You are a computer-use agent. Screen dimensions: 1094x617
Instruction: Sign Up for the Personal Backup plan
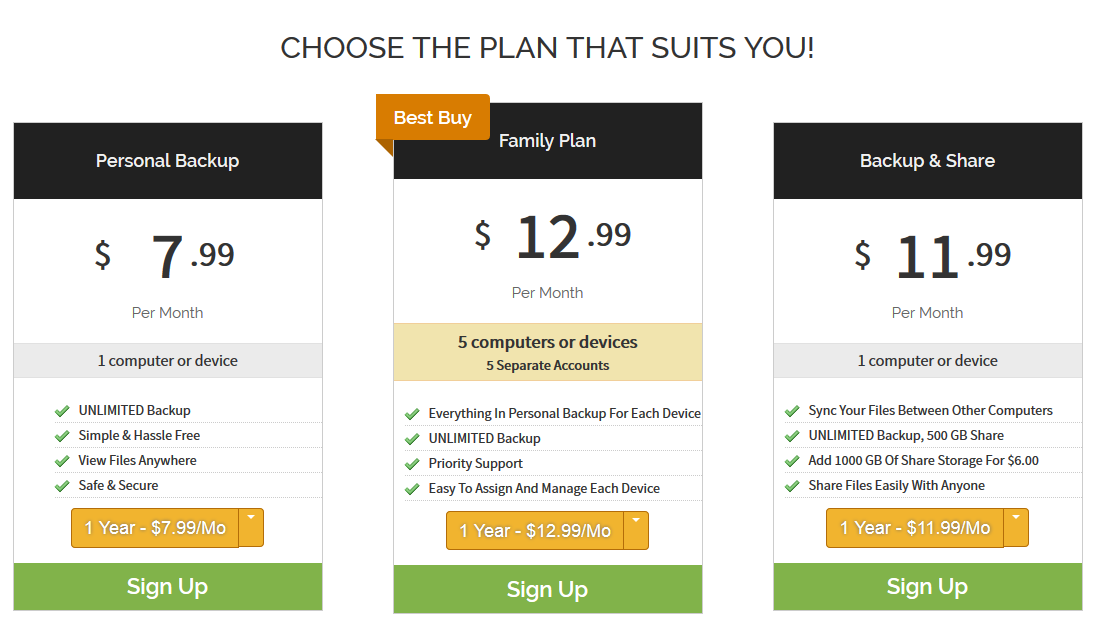(167, 587)
